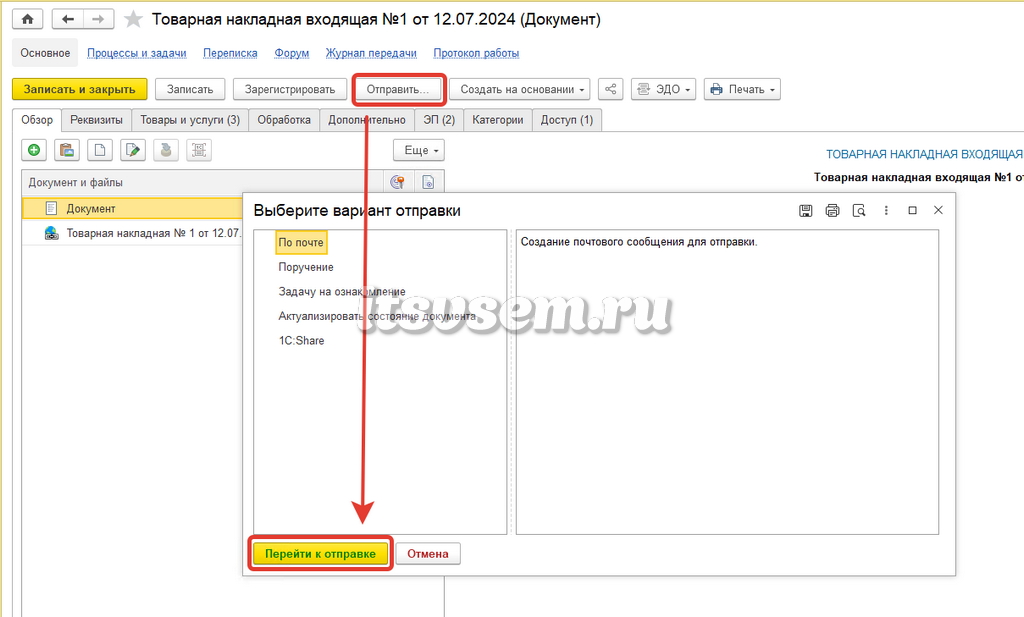Open Журнал передачи link
Screen dimensions: 1024x617
point(371,54)
